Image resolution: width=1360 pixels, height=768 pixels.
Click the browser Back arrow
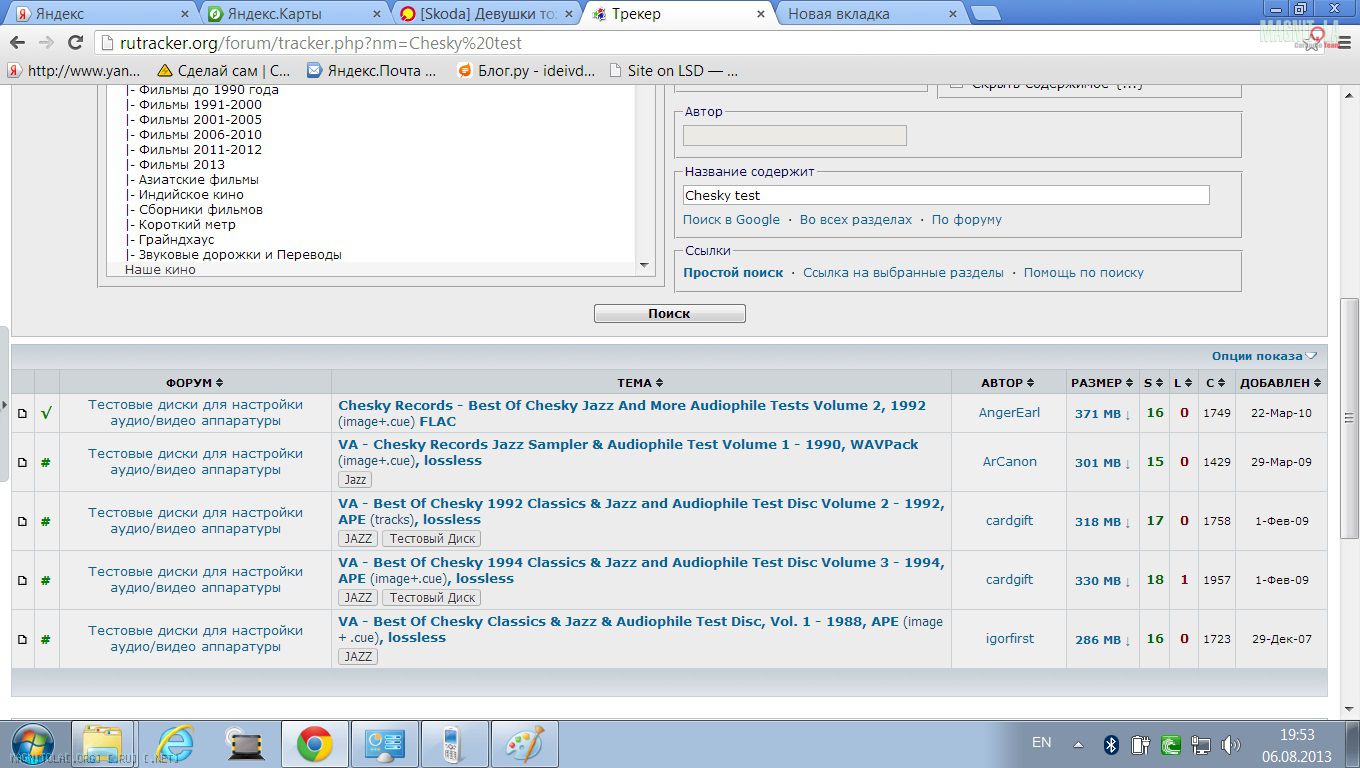tap(17, 43)
